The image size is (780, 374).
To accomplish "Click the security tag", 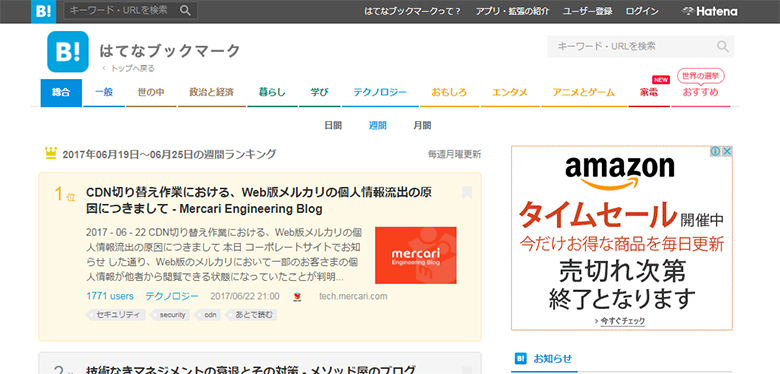I will pyautogui.click(x=171, y=315).
